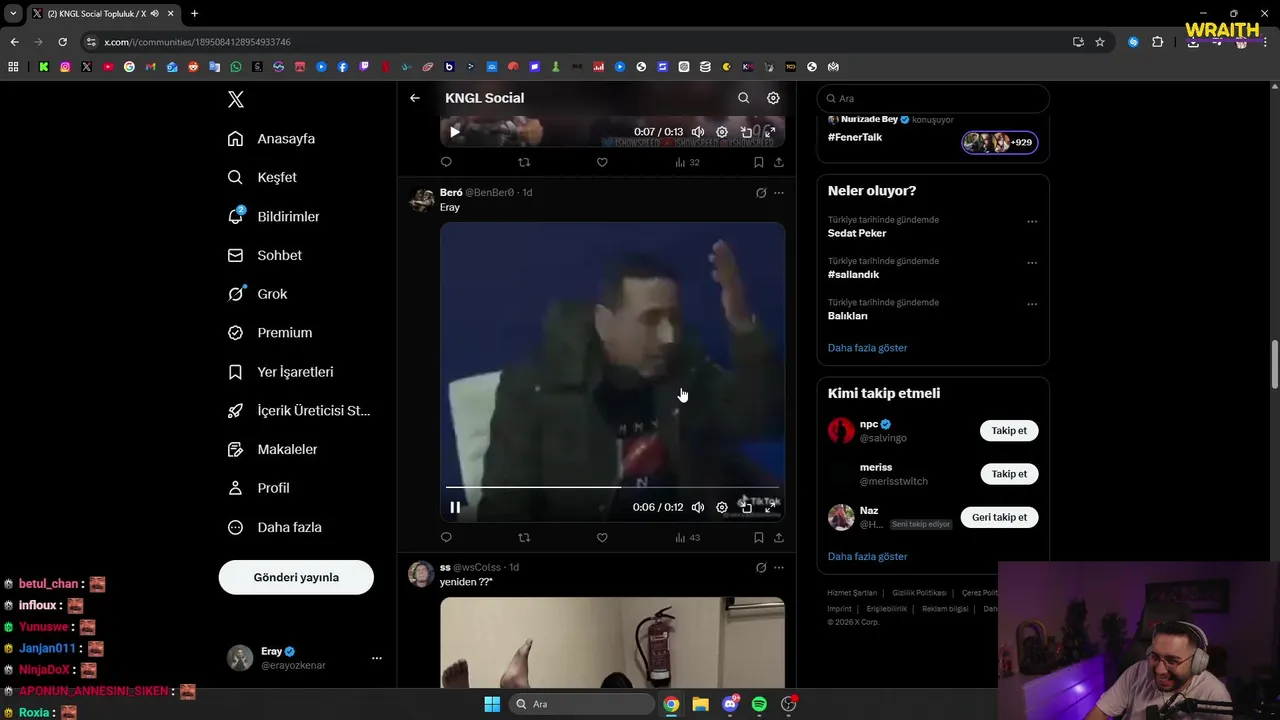The image size is (1280, 720).
Task: View analytics of Beró's post (43)
Action: tap(687, 538)
